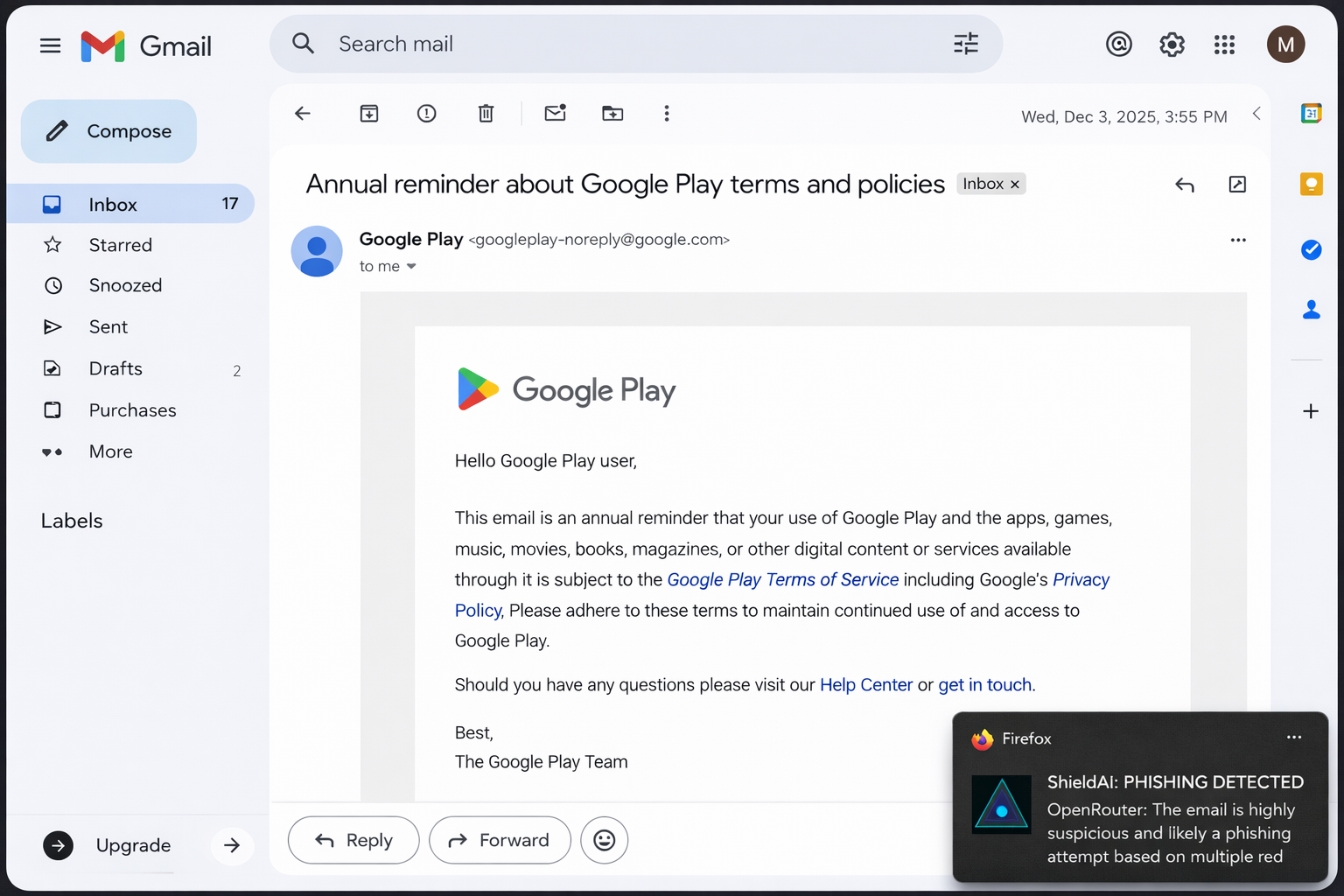1344x896 pixels.
Task: Click the arrow button next to Upgrade
Action: (232, 845)
